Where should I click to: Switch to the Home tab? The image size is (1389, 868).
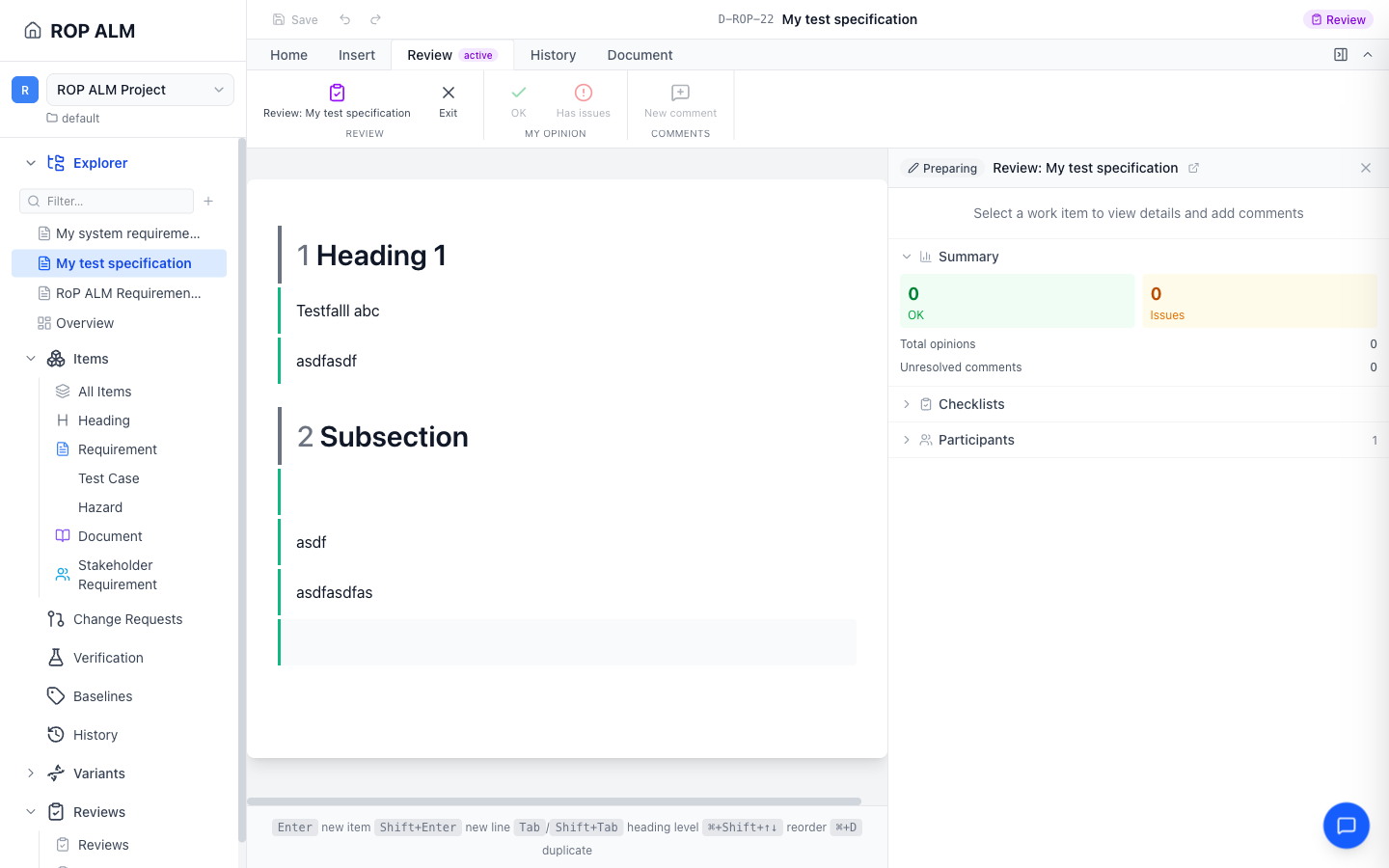pyautogui.click(x=288, y=55)
